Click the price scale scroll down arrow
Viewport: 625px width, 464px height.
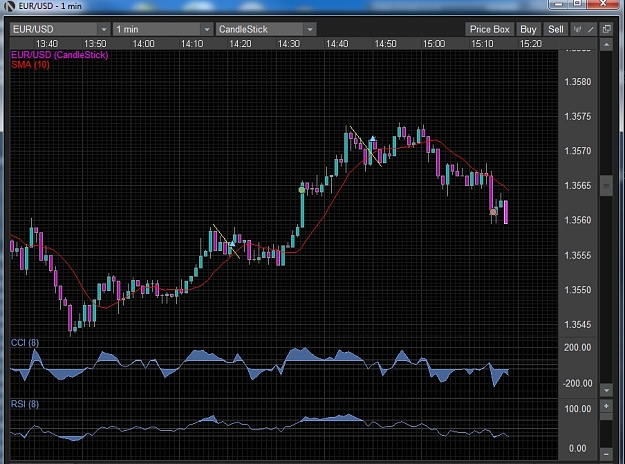[x=606, y=390]
